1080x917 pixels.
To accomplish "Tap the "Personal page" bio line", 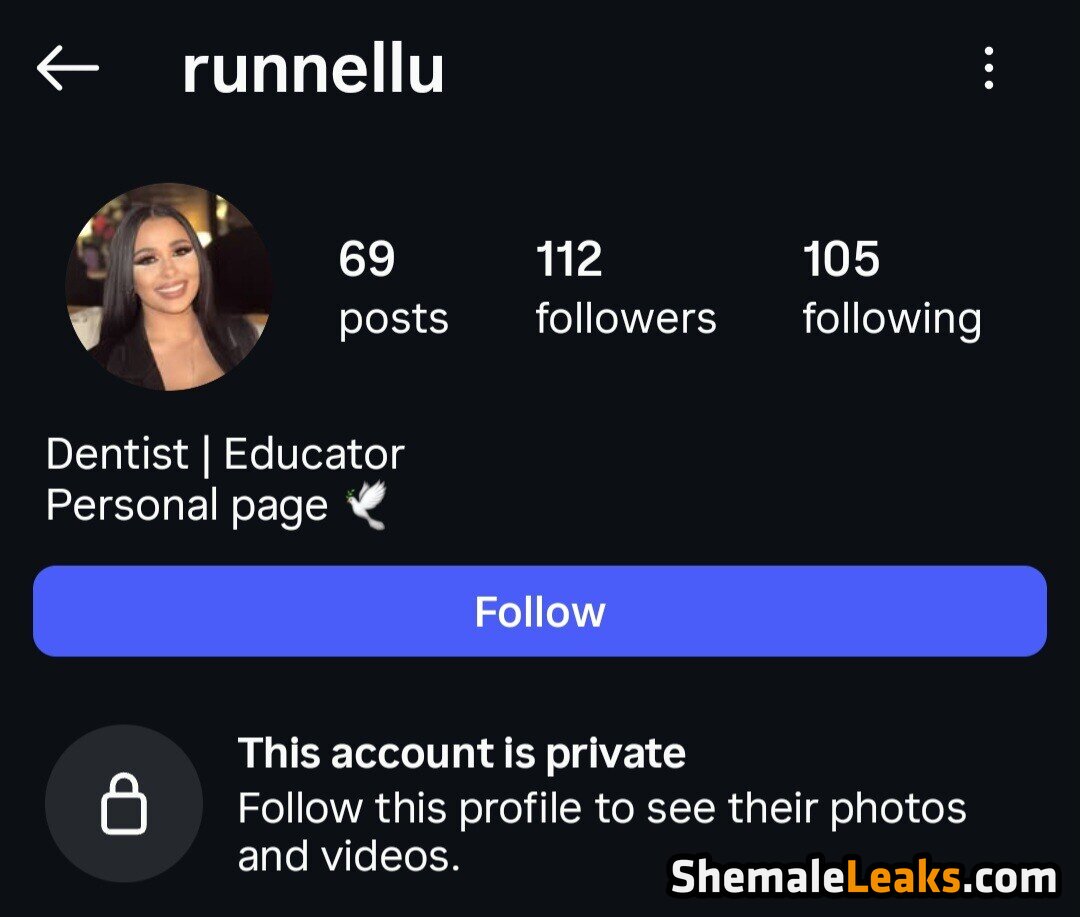I will (x=187, y=506).
